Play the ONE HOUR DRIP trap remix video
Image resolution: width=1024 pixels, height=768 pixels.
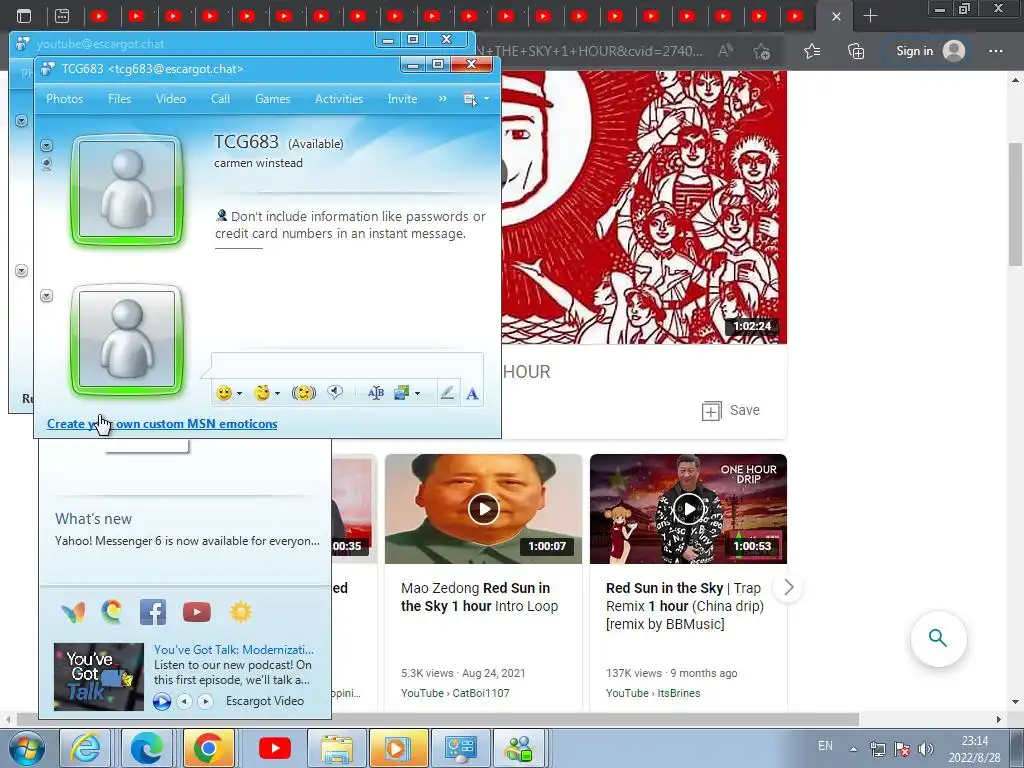pyautogui.click(x=688, y=509)
